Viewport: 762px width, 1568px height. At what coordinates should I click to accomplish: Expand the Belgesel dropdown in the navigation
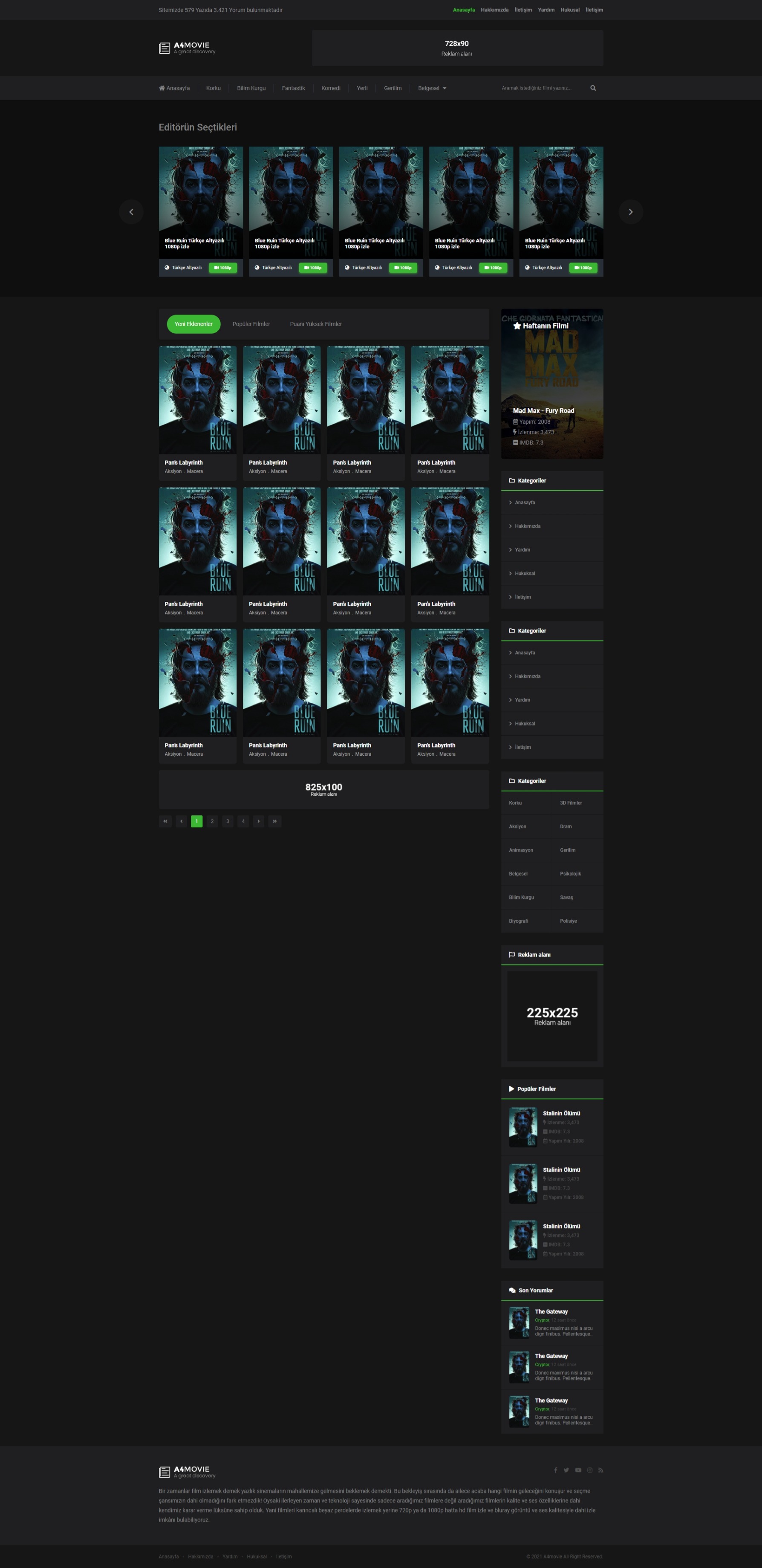(432, 88)
